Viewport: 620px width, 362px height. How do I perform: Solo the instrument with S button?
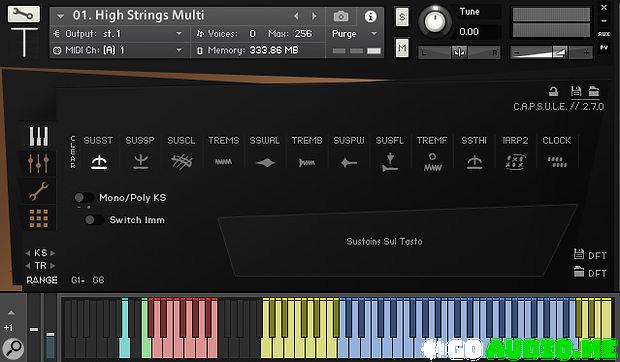(x=402, y=17)
